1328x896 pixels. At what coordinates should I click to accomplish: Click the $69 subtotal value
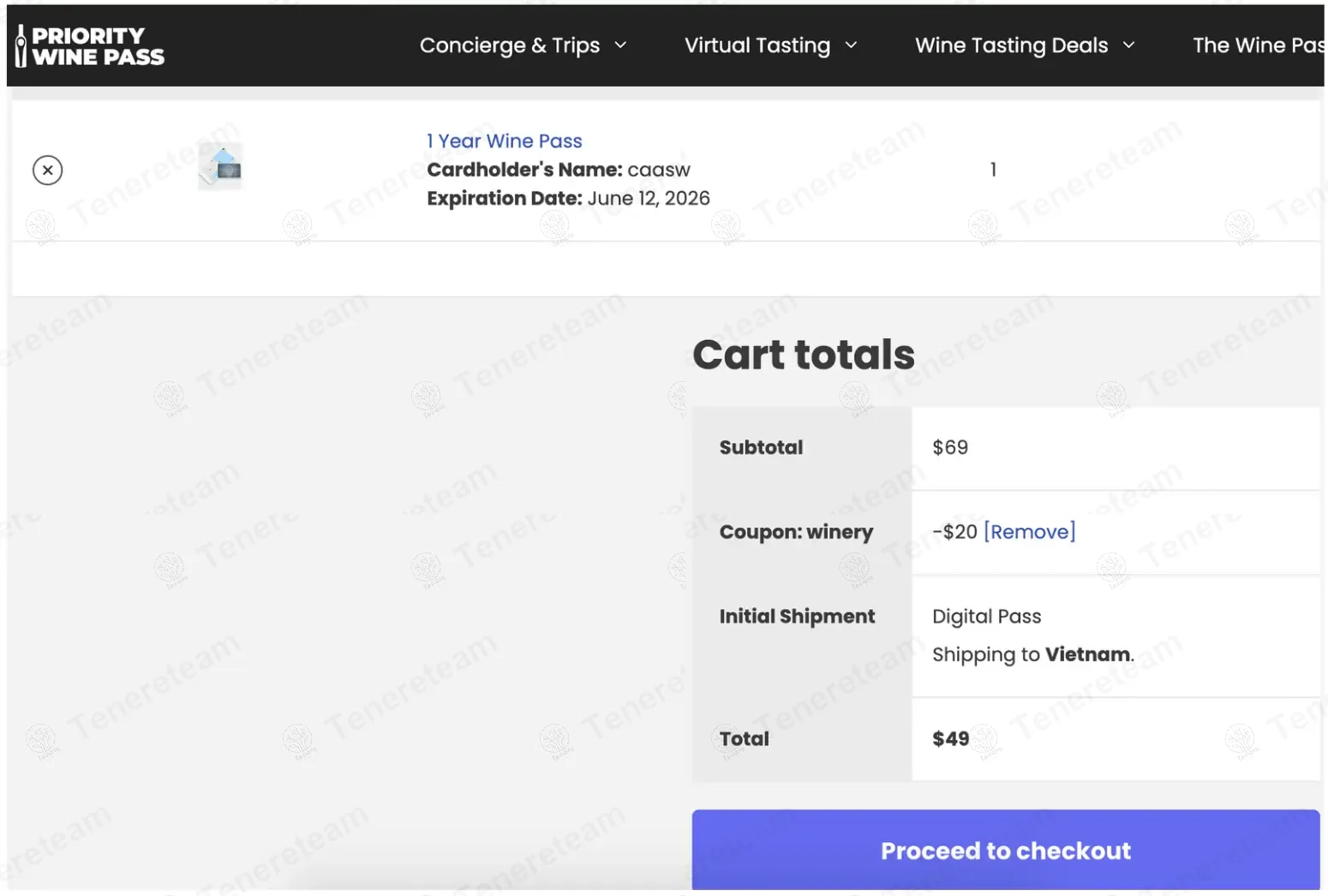pyautogui.click(x=950, y=448)
